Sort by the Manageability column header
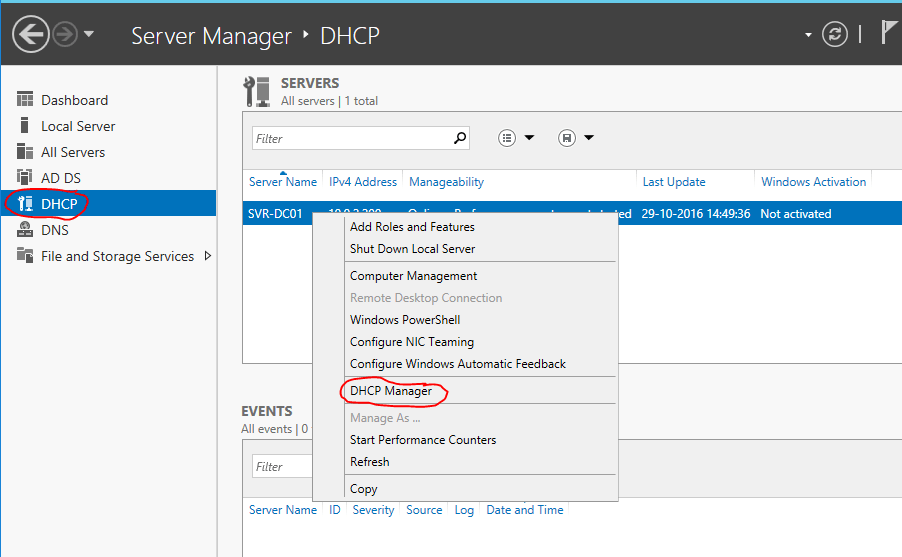Image resolution: width=902 pixels, height=557 pixels. 446,182
